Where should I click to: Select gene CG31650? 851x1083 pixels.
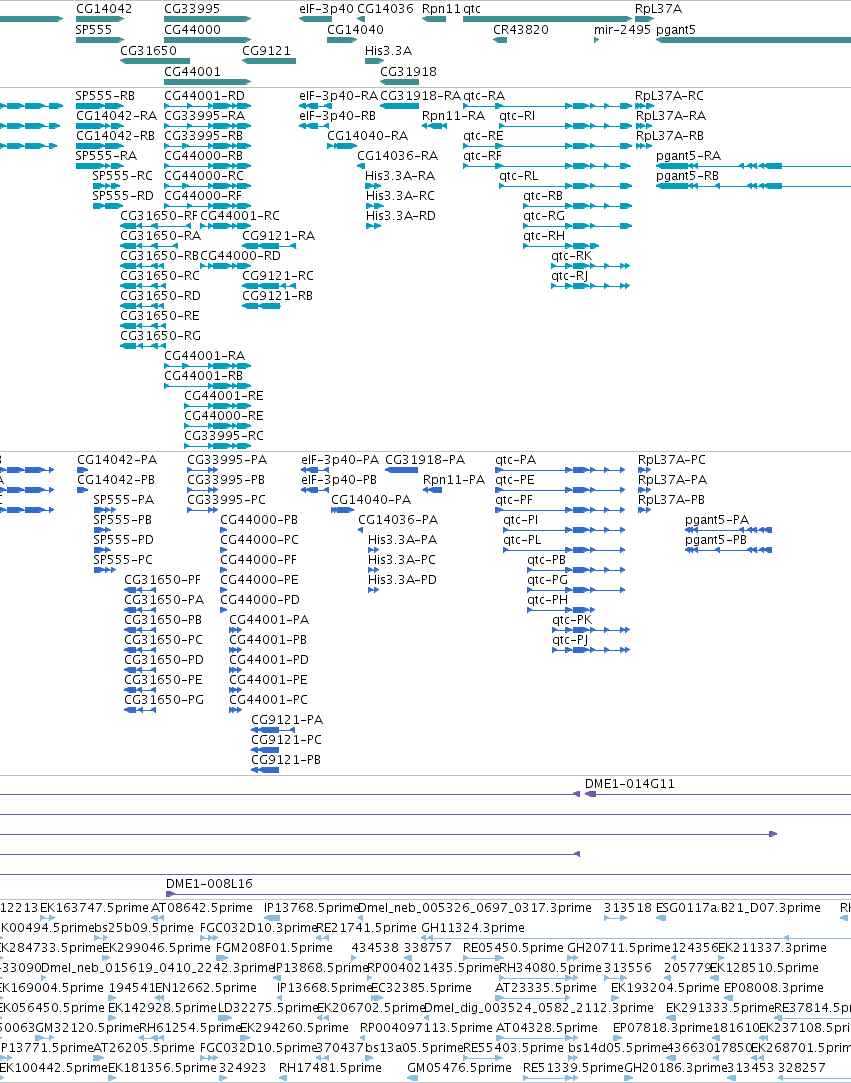[155, 61]
